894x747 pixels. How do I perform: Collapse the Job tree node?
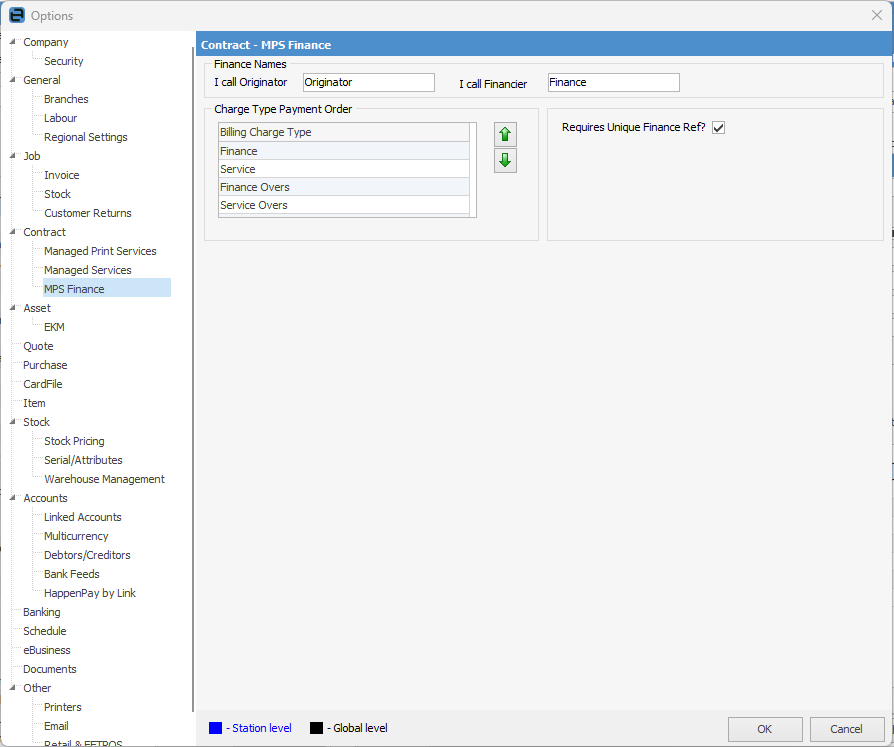[13, 156]
